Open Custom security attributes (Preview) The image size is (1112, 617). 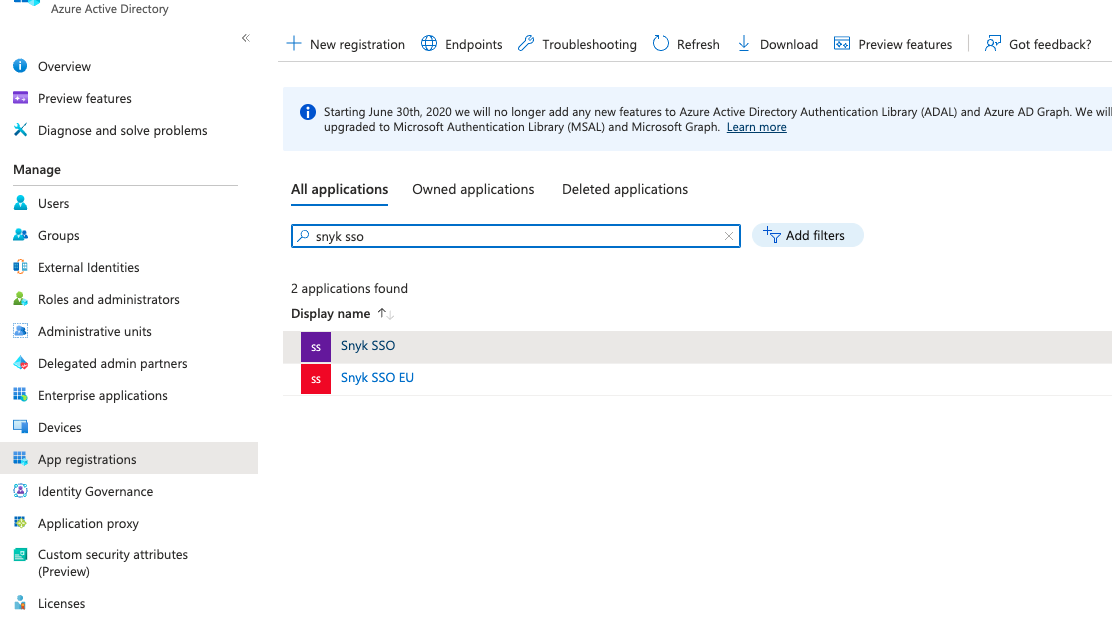point(113,562)
